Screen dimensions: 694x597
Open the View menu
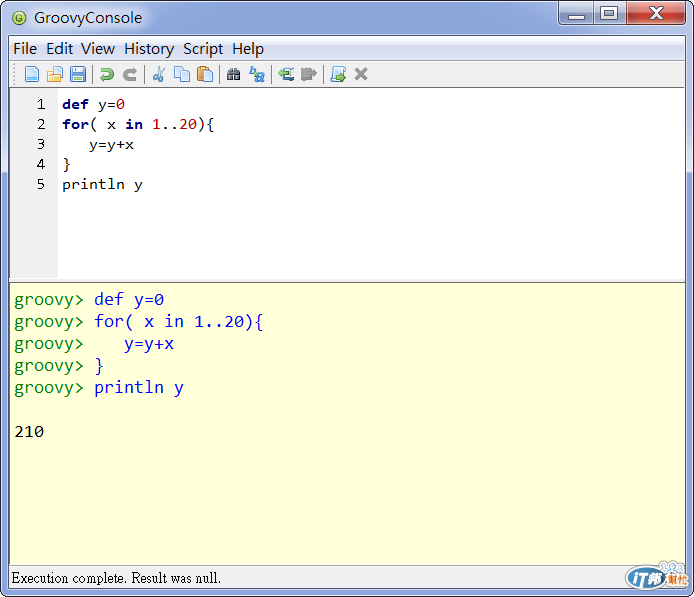[98, 49]
